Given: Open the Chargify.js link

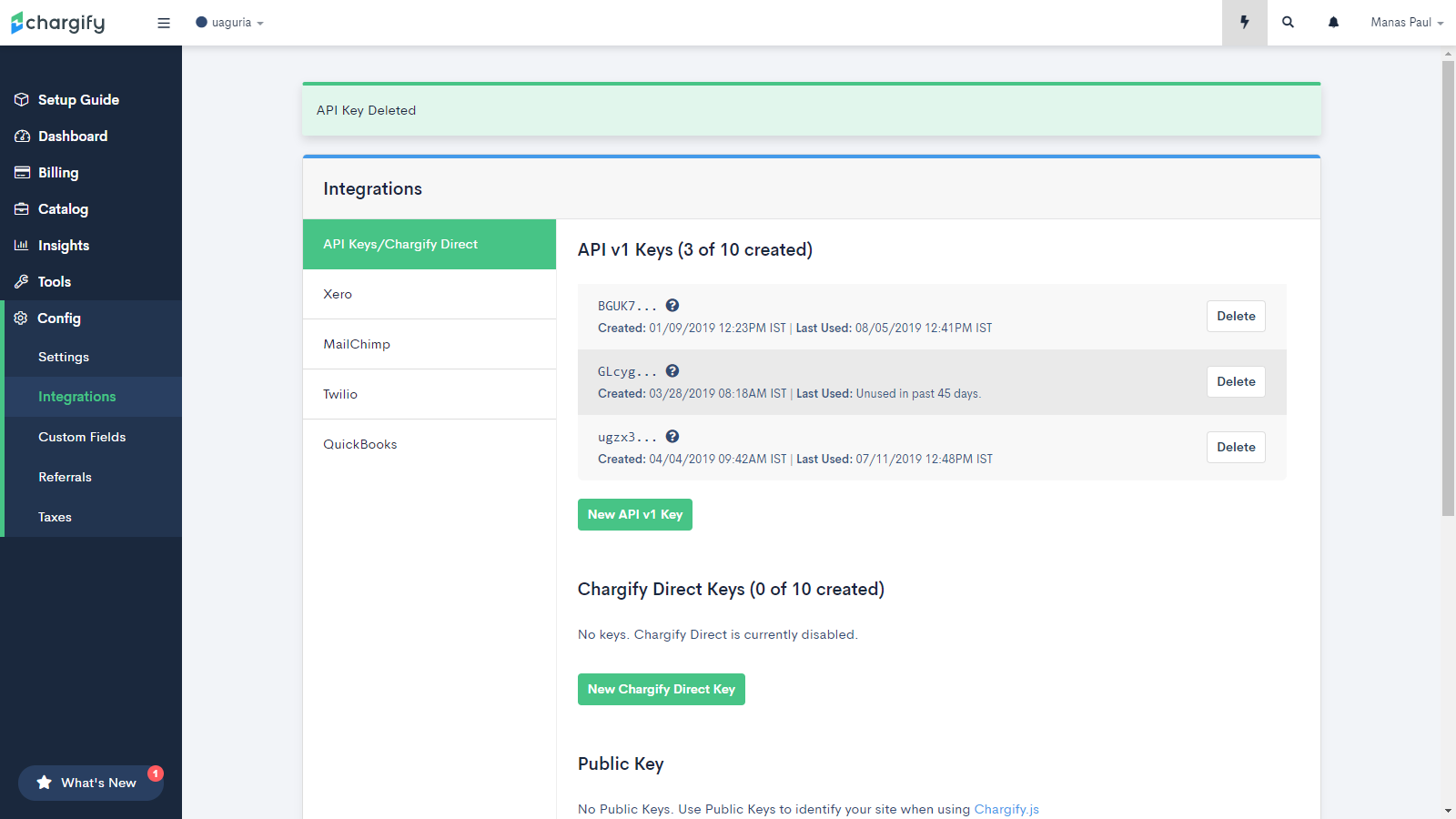Looking at the screenshot, I should pyautogui.click(x=1006, y=810).
